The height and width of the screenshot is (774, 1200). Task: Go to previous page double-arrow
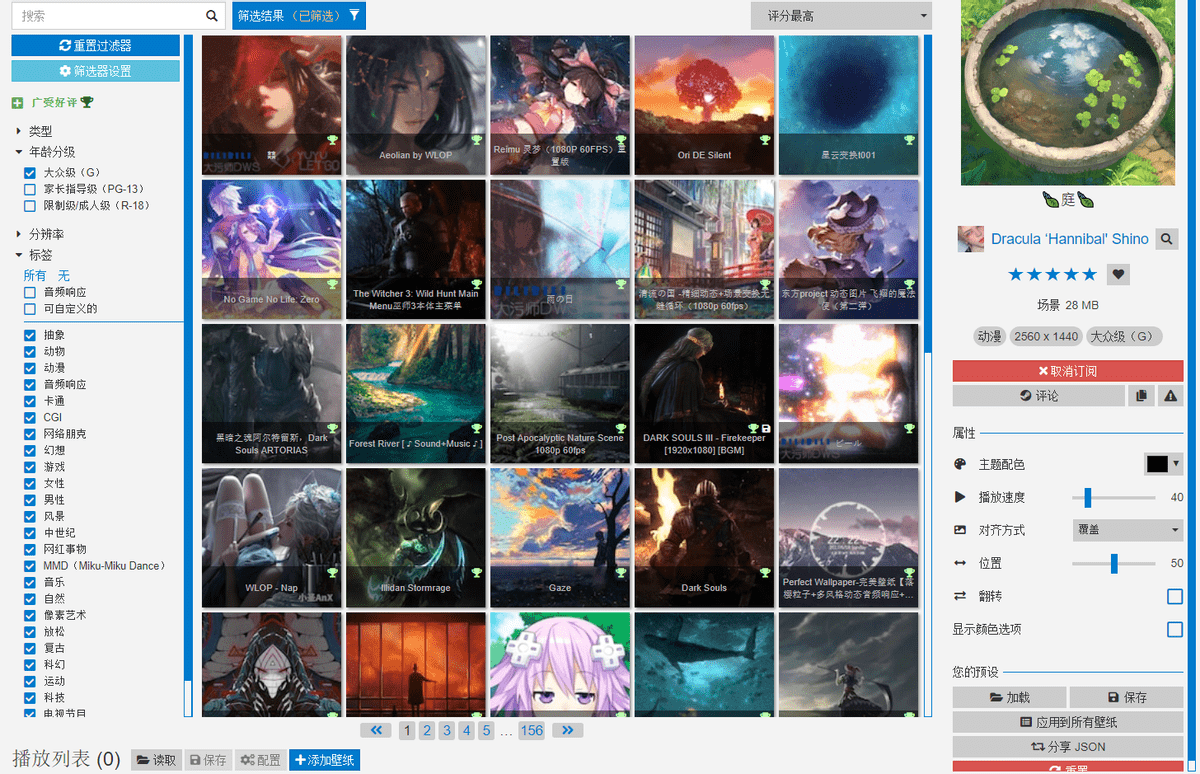[376, 731]
